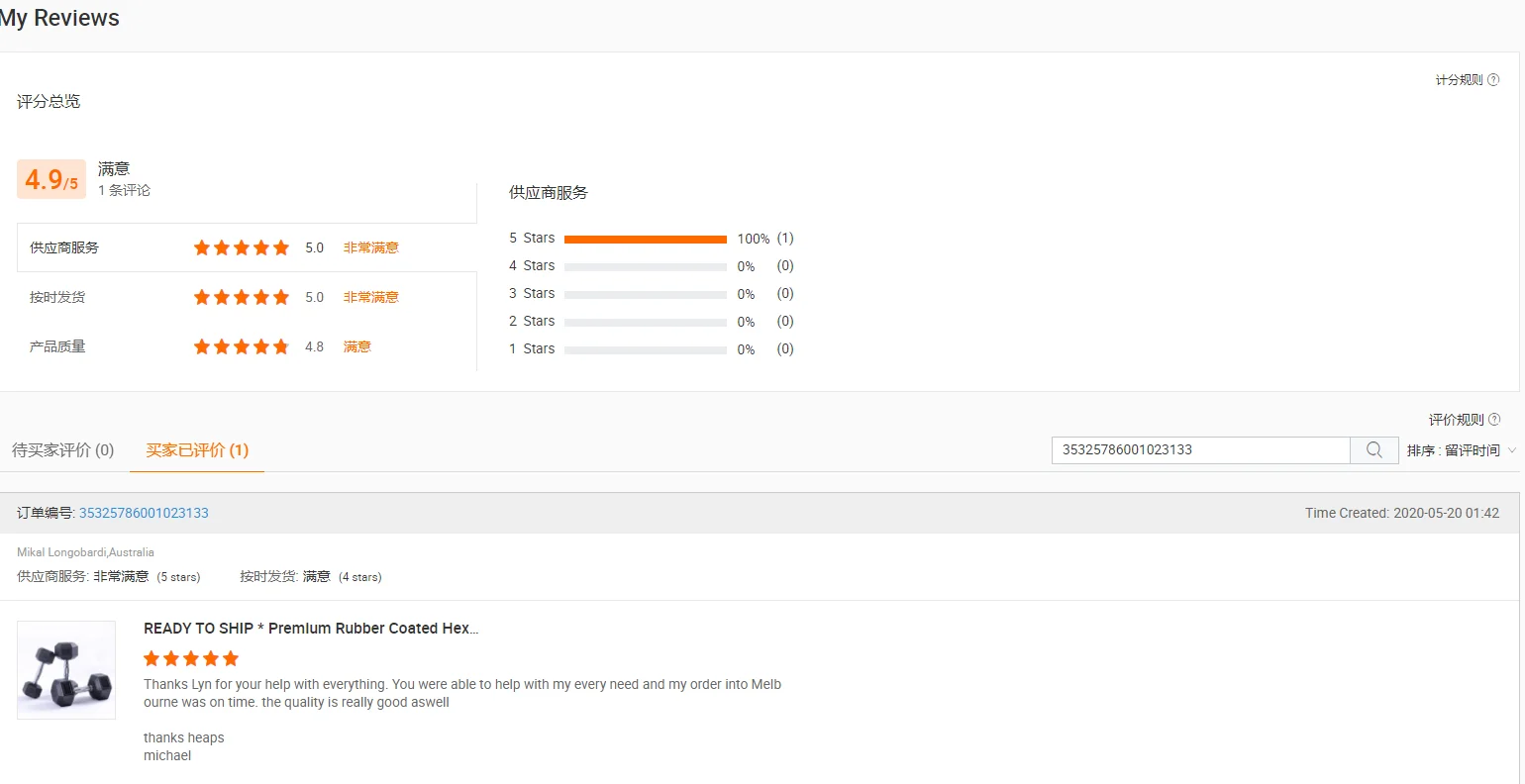Click the 1 条评论 review count
This screenshot has width=1525, height=784.
point(124,190)
